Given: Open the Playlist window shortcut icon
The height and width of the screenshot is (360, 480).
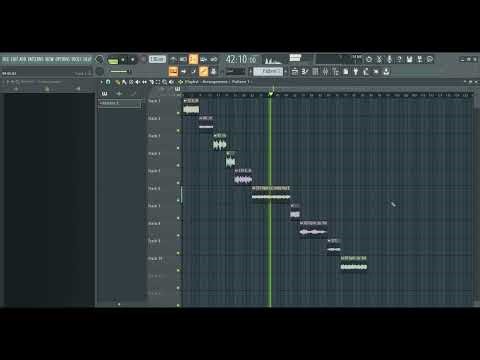Looking at the screenshot, I should point(295,71).
